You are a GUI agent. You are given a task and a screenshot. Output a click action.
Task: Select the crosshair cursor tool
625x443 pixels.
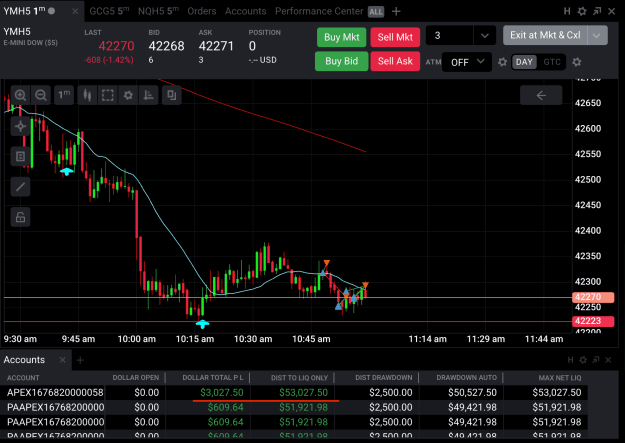pos(20,126)
